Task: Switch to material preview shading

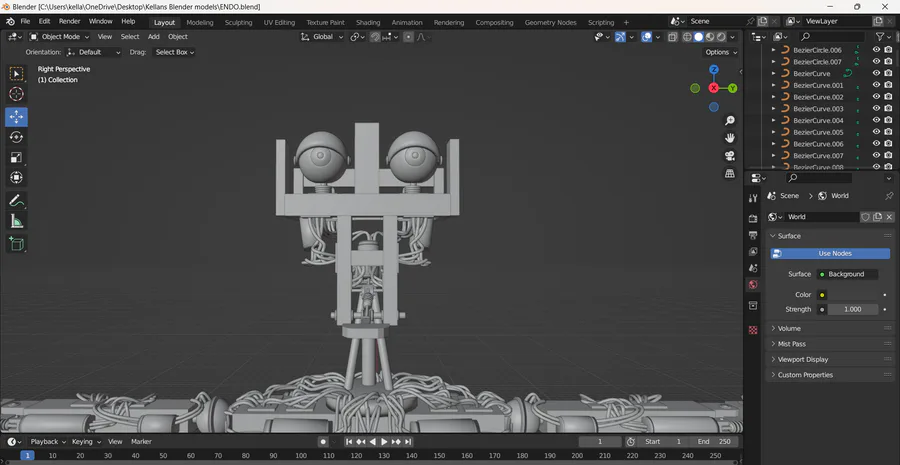Action: pyautogui.click(x=710, y=37)
